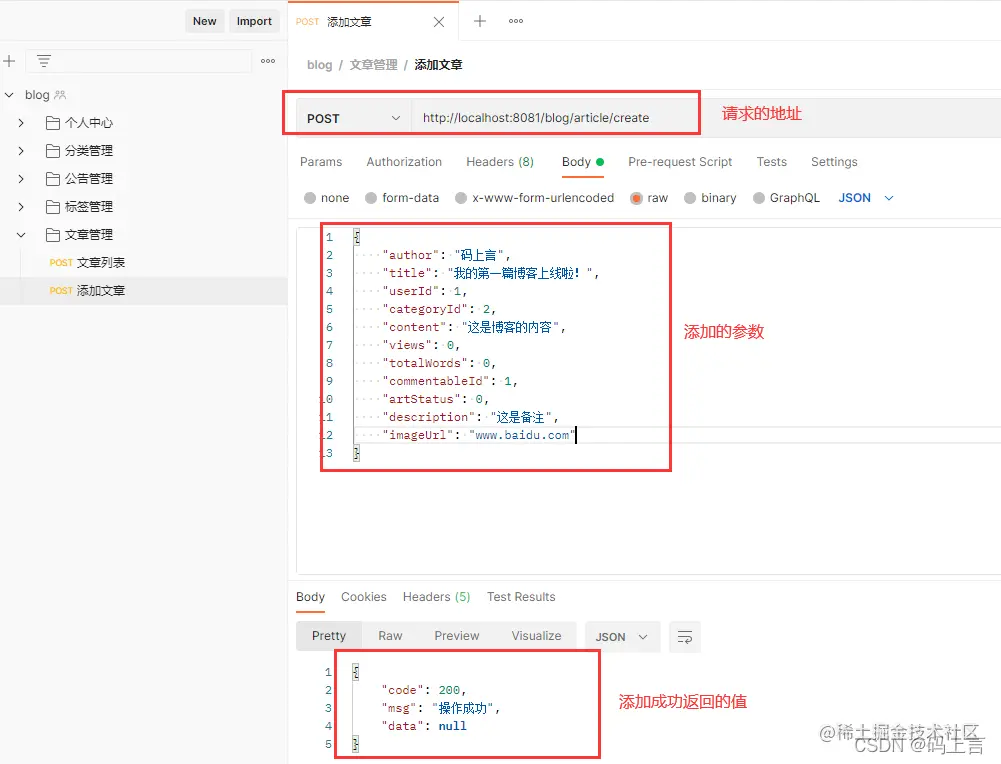Viewport: 1001px width, 764px height.
Task: Click the plus icon to create new collection
Action: pyautogui.click(x=10, y=61)
